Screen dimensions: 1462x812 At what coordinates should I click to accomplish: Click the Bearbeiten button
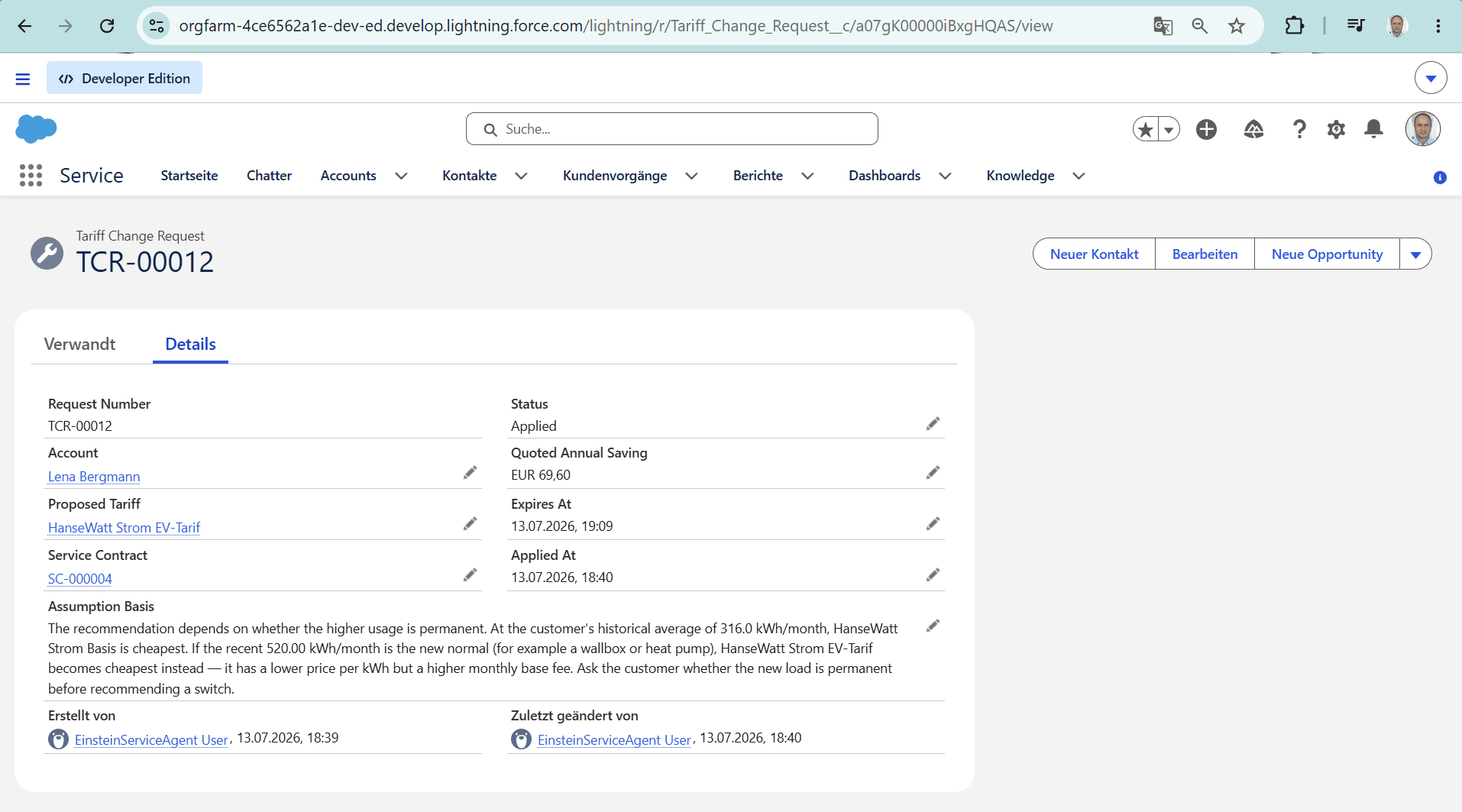pyautogui.click(x=1205, y=254)
